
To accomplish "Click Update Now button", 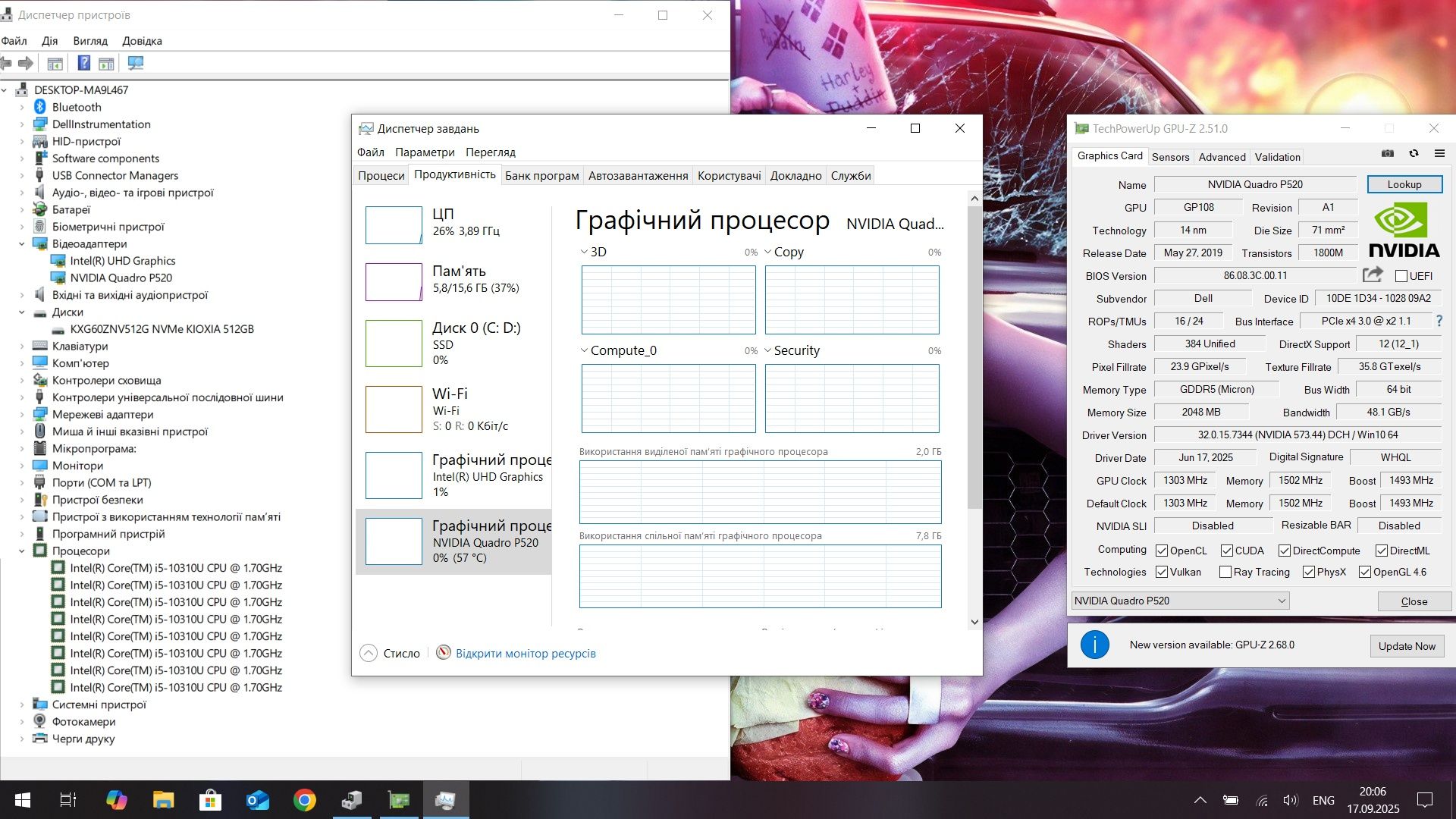I will click(x=1407, y=646).
